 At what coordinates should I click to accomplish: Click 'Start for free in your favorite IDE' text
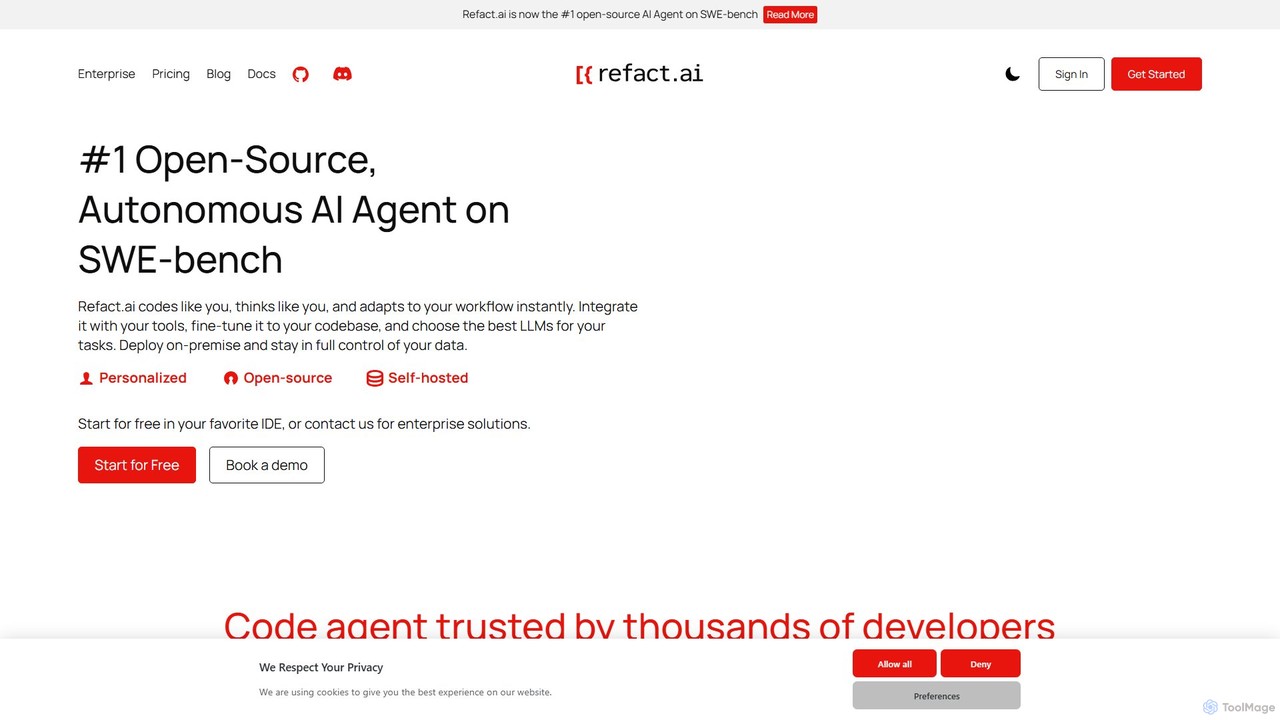(x=304, y=424)
